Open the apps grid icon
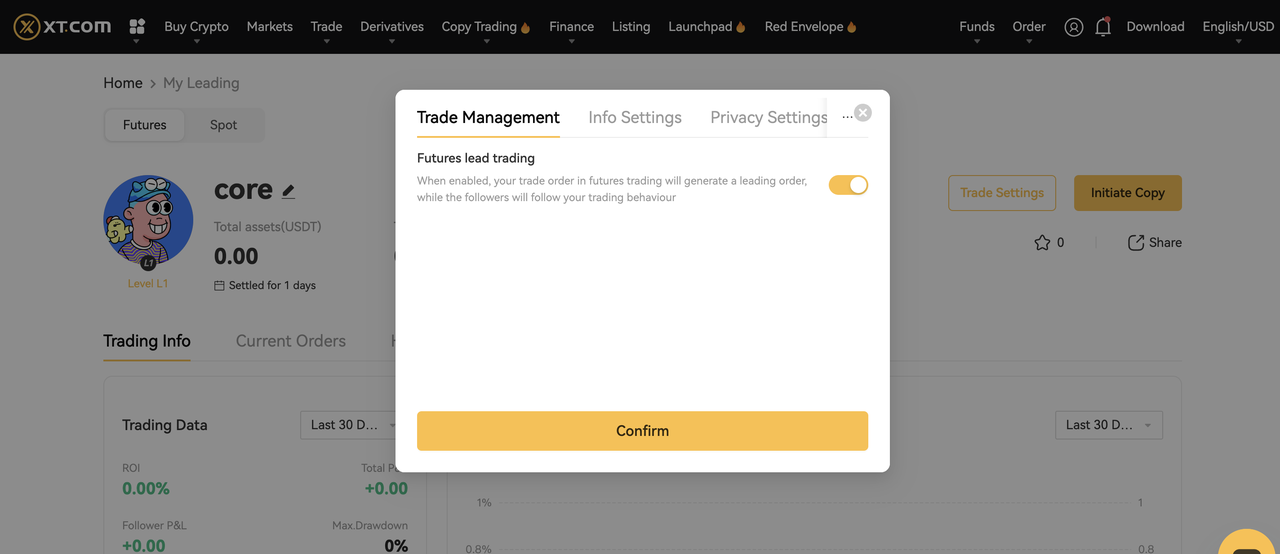1280x554 pixels. (138, 27)
